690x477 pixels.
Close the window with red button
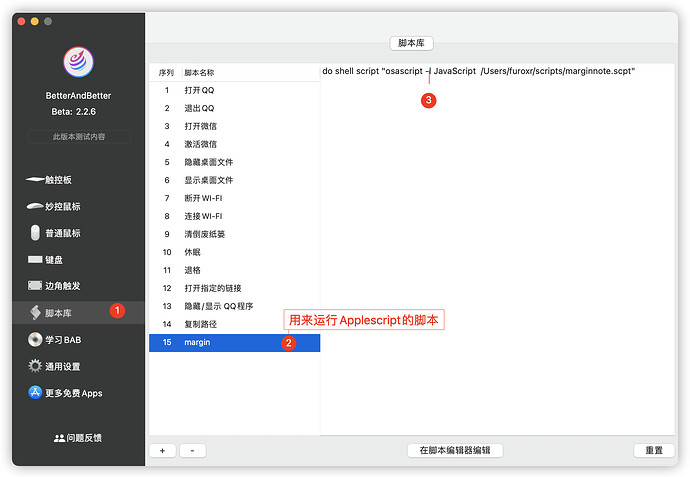[21, 22]
